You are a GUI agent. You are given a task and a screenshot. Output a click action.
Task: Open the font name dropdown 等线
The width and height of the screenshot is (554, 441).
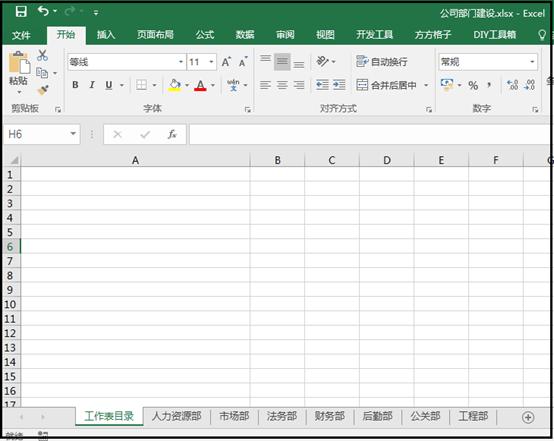point(181,62)
